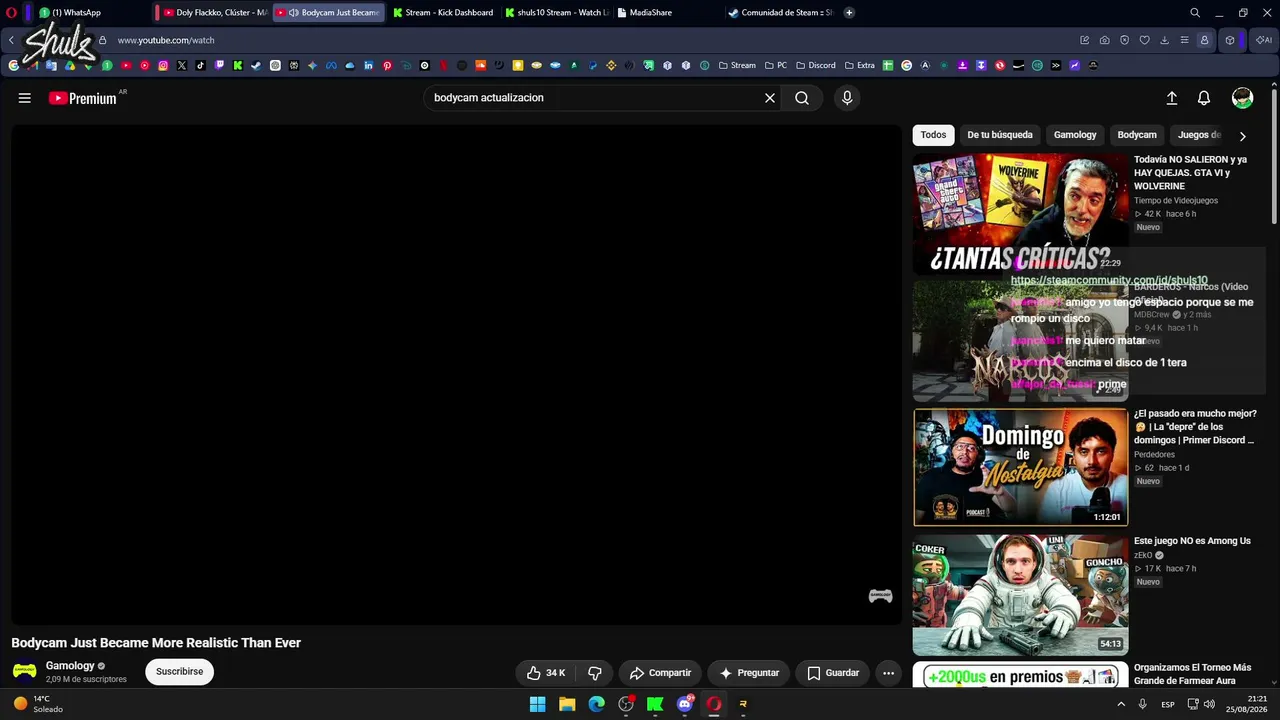Viewport: 1280px width, 720px height.
Task: Open the YouTube account avatar menu
Action: [x=1243, y=98]
